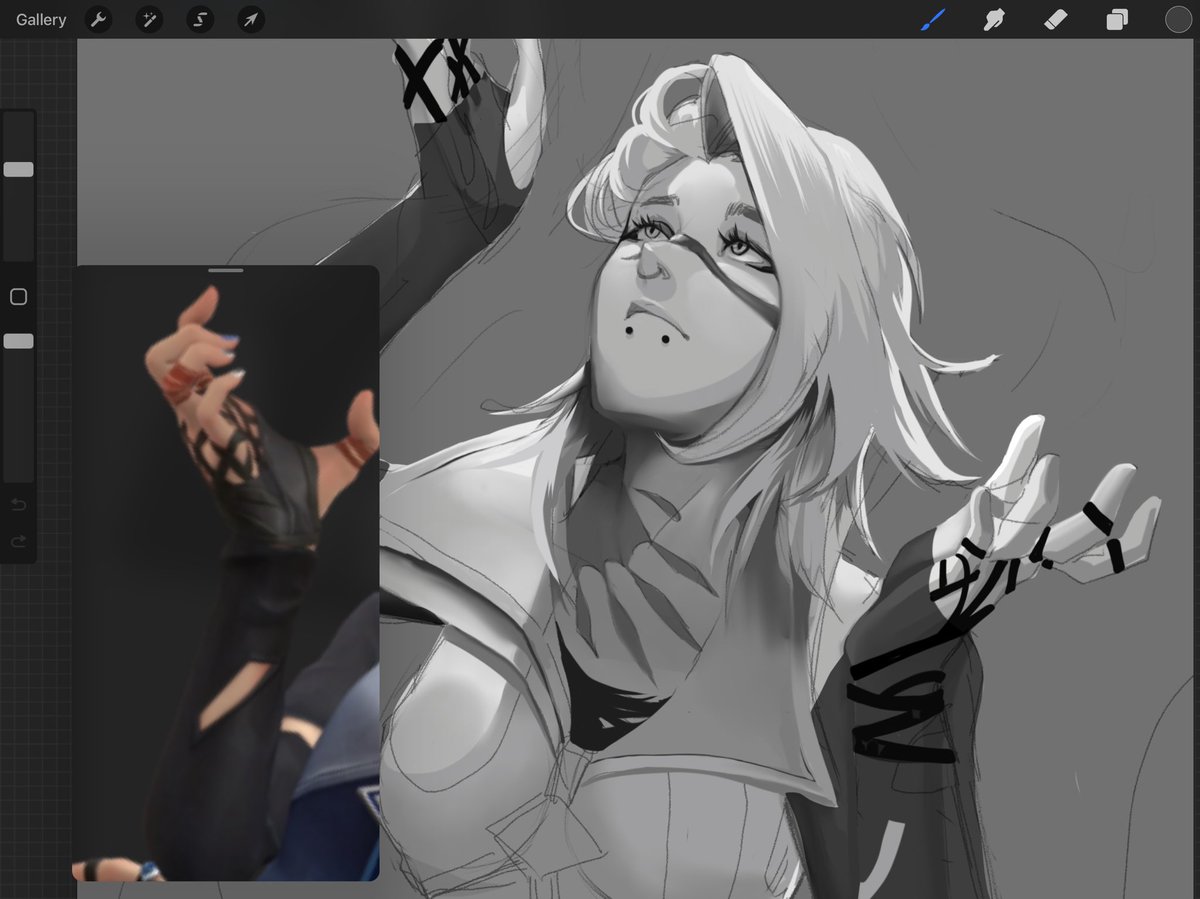Open the active color swatch
This screenshot has height=899, width=1200.
point(1178,19)
